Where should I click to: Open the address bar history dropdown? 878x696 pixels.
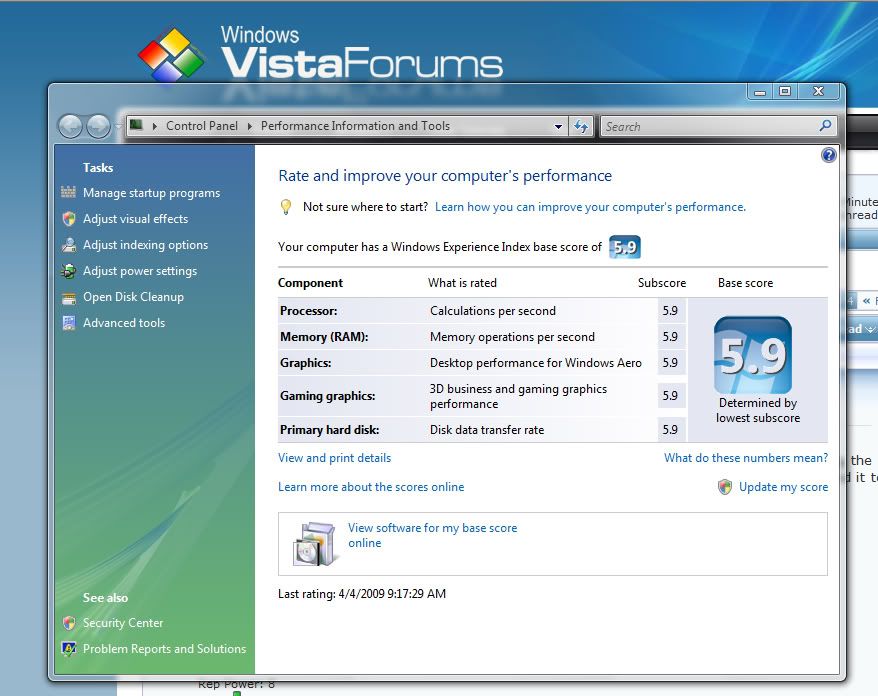click(558, 127)
